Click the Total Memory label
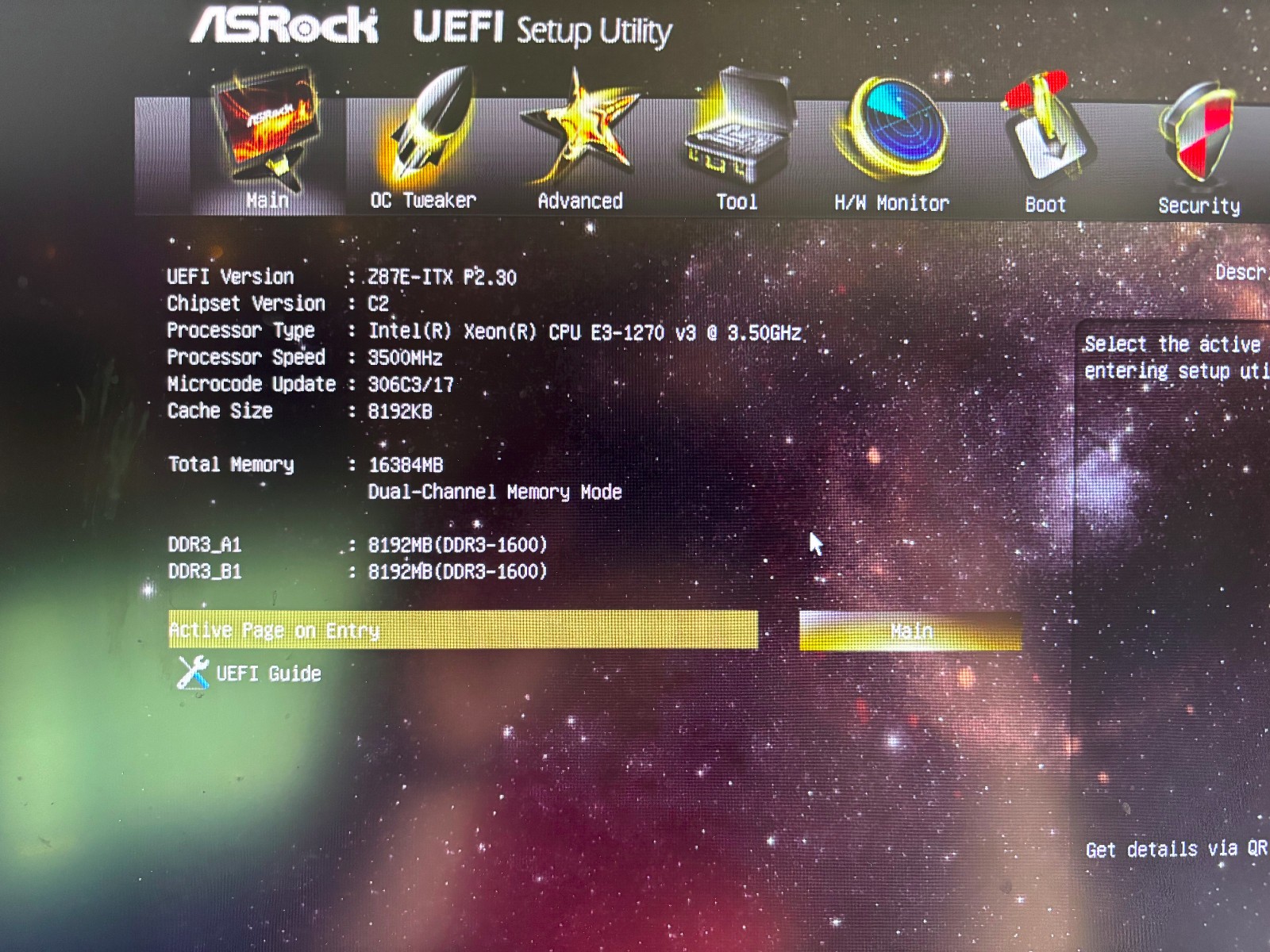 coord(231,465)
